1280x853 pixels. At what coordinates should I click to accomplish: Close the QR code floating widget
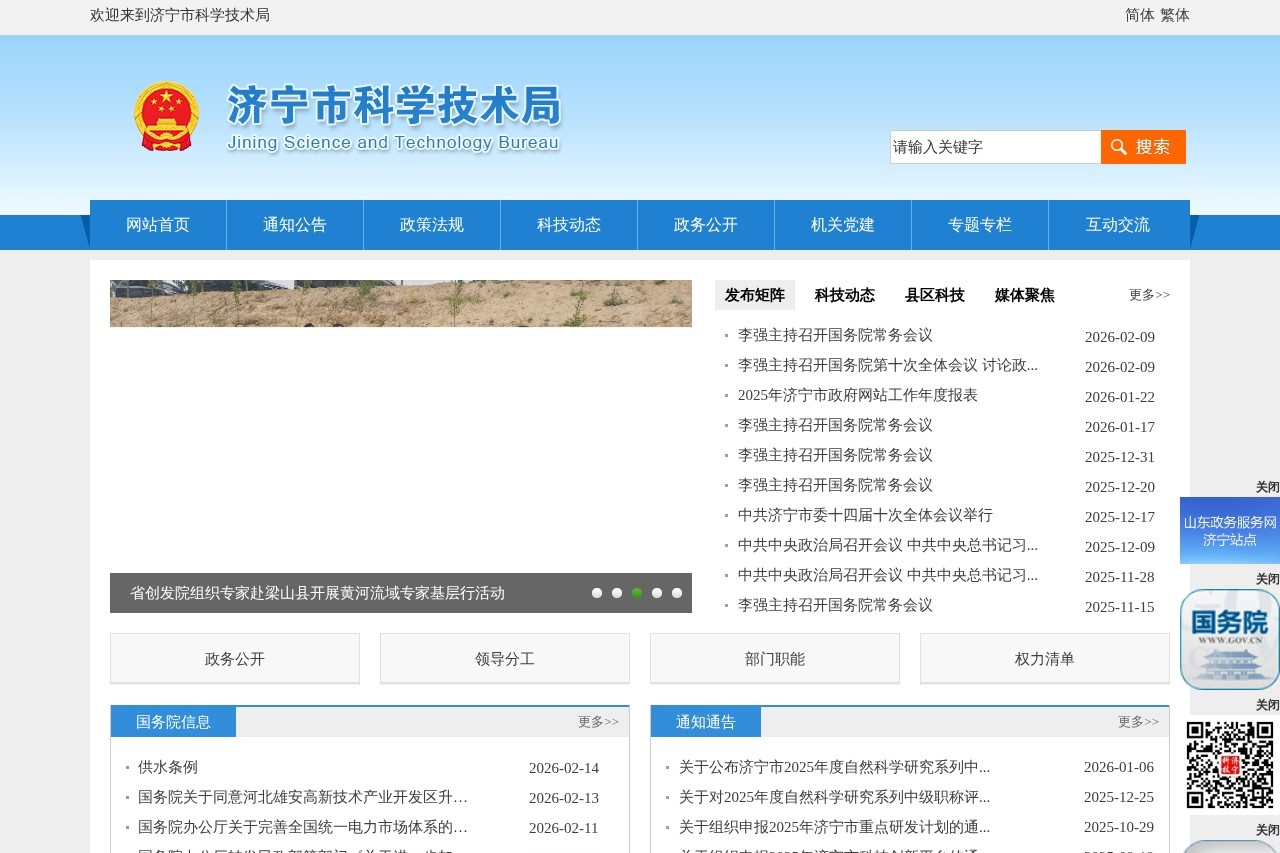pyautogui.click(x=1267, y=705)
